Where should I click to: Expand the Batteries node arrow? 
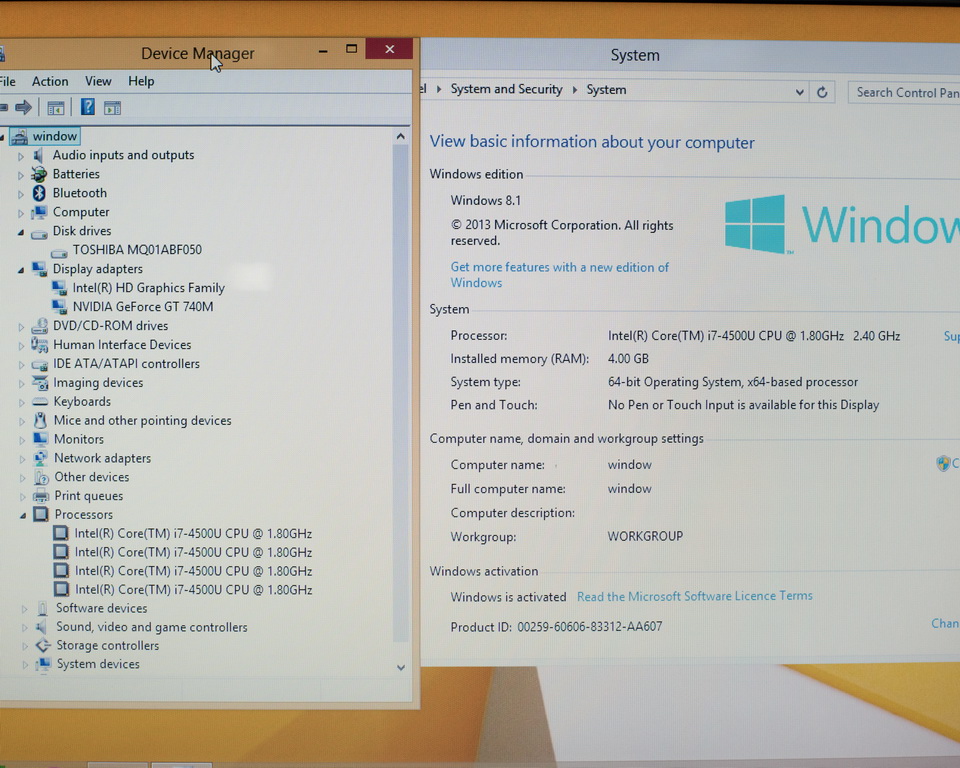(21, 176)
